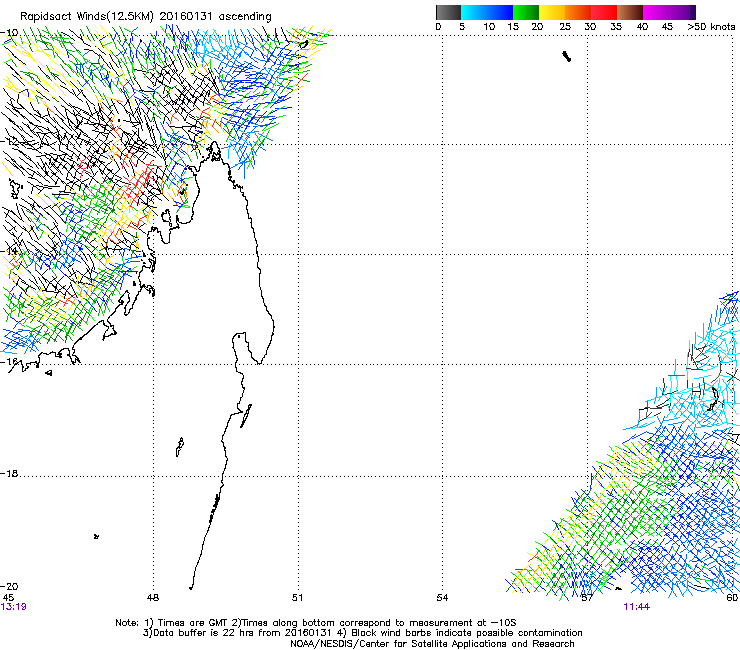The height and width of the screenshot is (650, 740).
Task: Click the legend tick label '40'
Action: tap(642, 27)
